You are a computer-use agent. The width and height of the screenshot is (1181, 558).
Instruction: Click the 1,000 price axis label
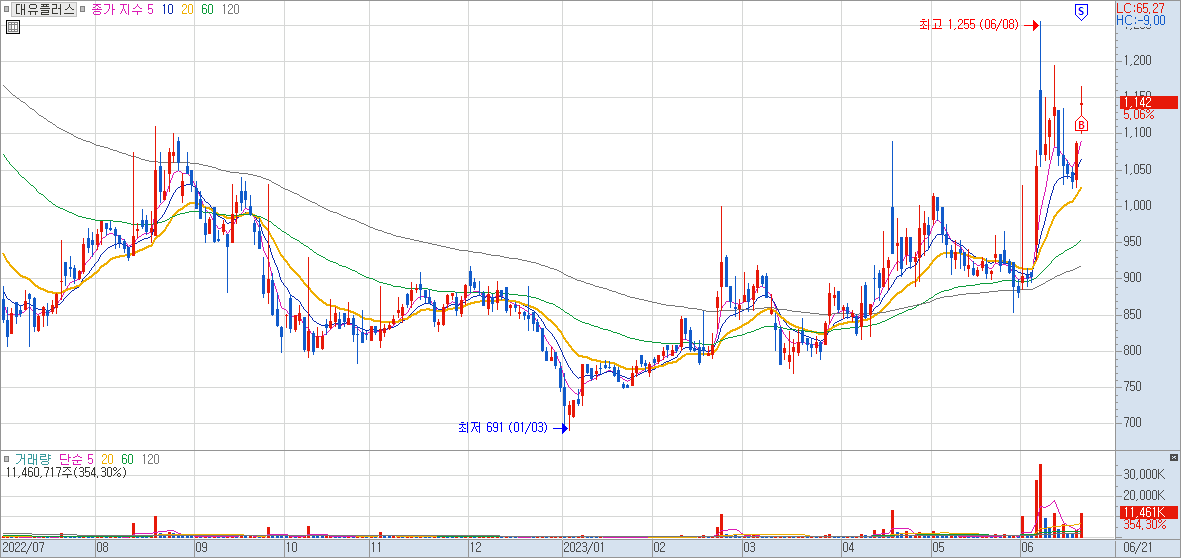click(x=1136, y=206)
